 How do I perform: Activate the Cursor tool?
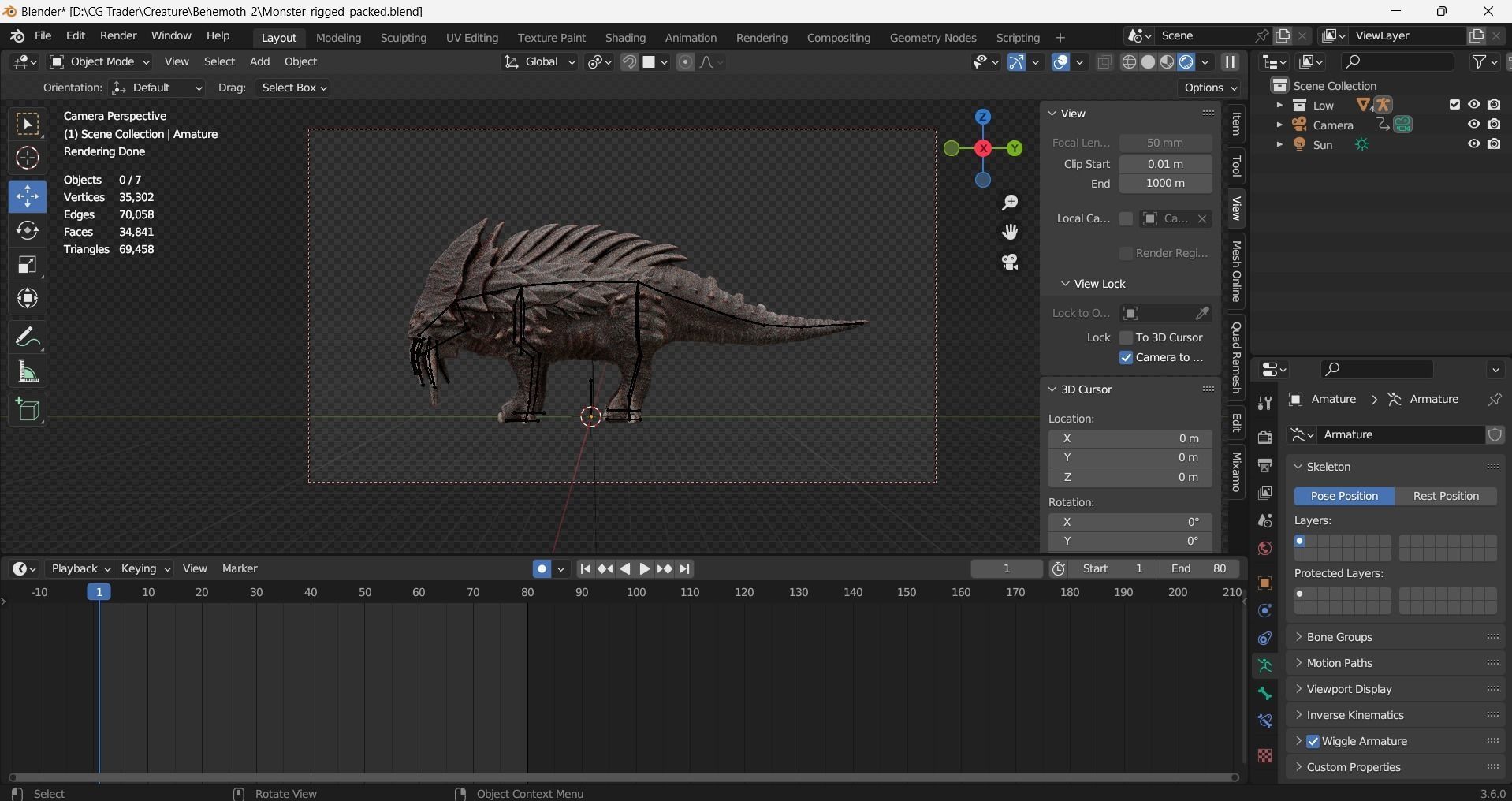[28, 158]
